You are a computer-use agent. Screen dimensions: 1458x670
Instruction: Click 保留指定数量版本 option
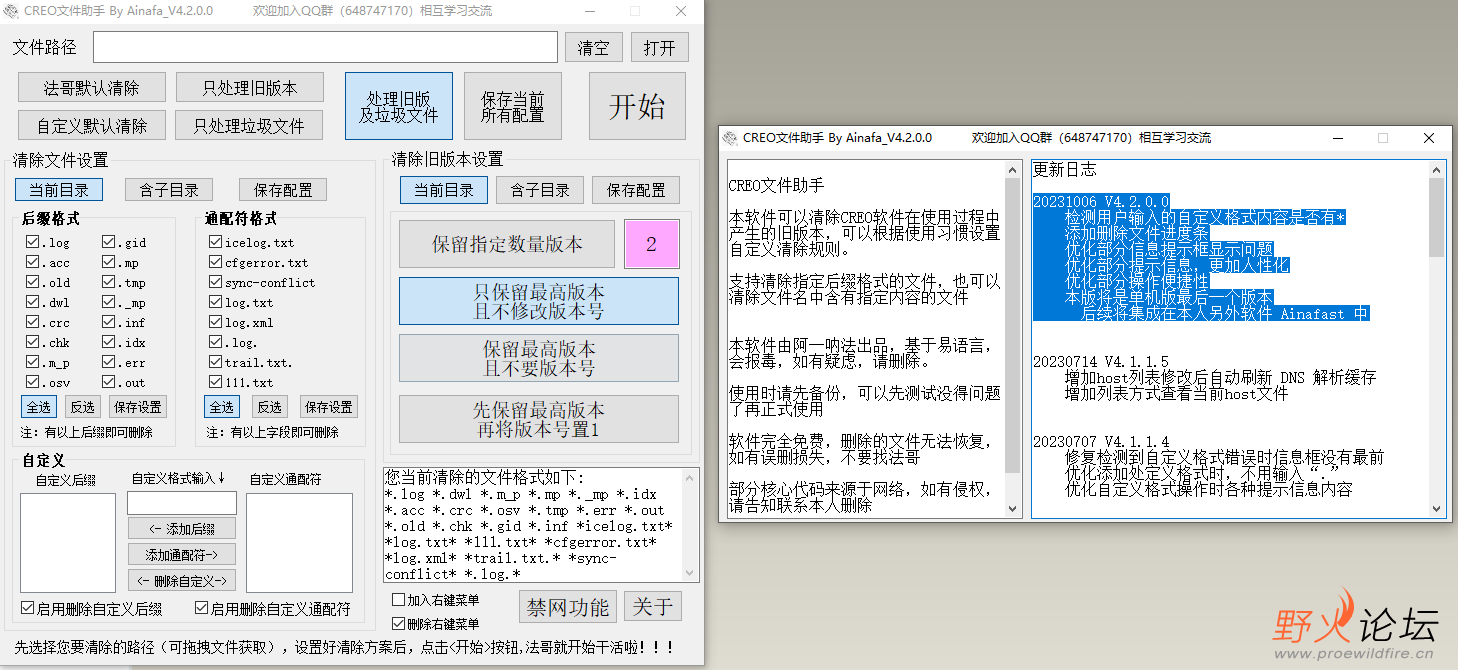[507, 243]
